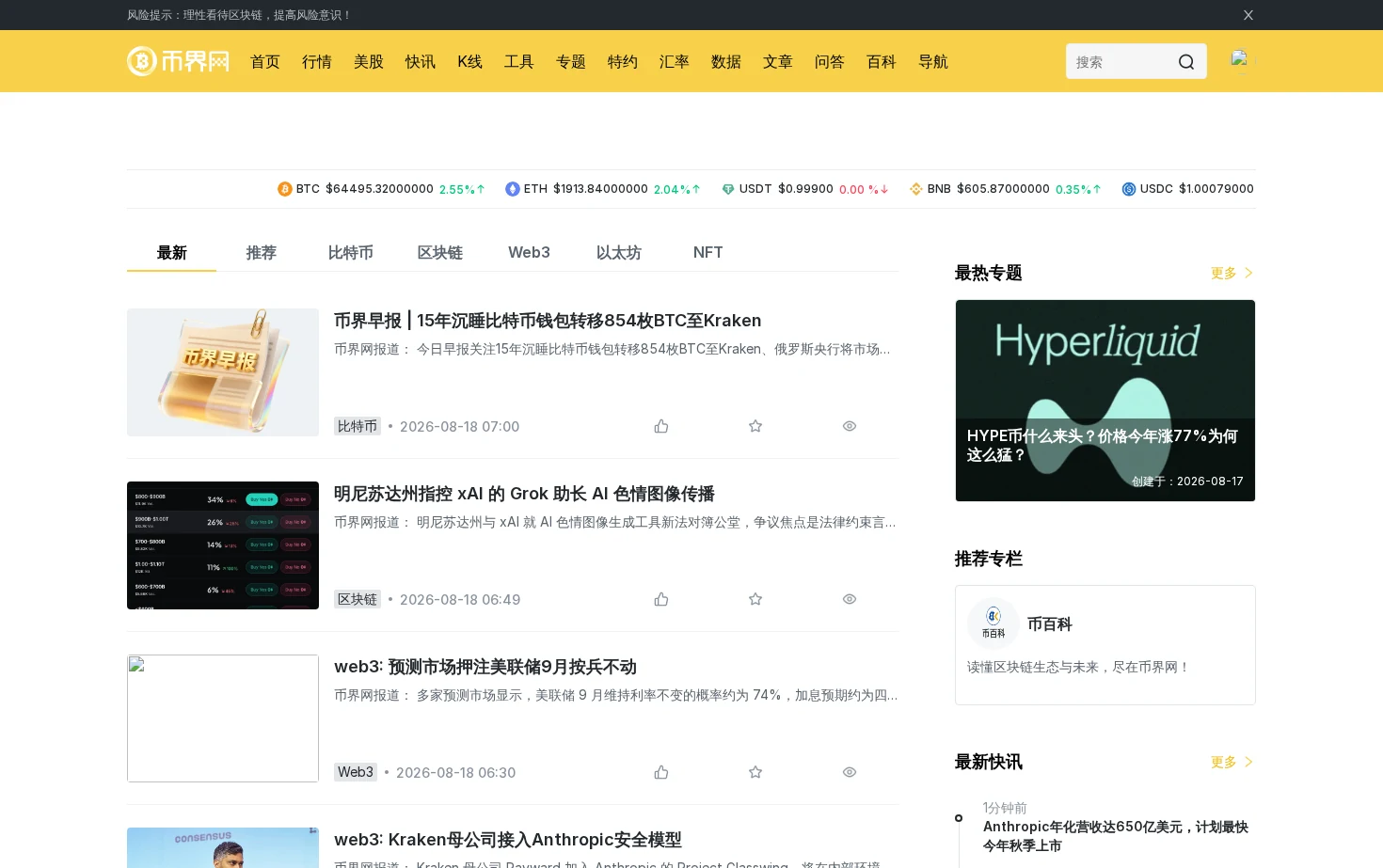Click the 2026-08-18 07:00 timestamp
Screen dimensions: 1383x868
click(x=459, y=426)
